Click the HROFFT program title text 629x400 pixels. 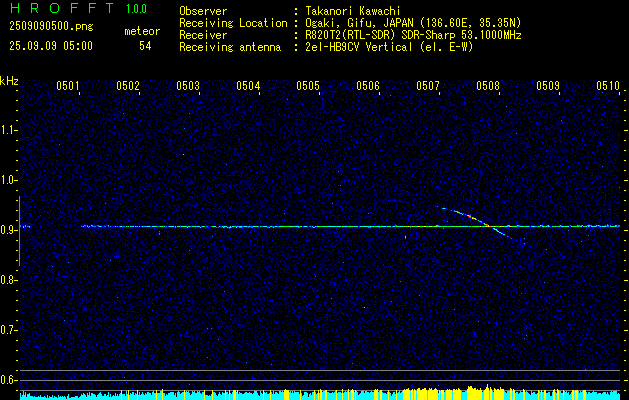[x=62, y=8]
